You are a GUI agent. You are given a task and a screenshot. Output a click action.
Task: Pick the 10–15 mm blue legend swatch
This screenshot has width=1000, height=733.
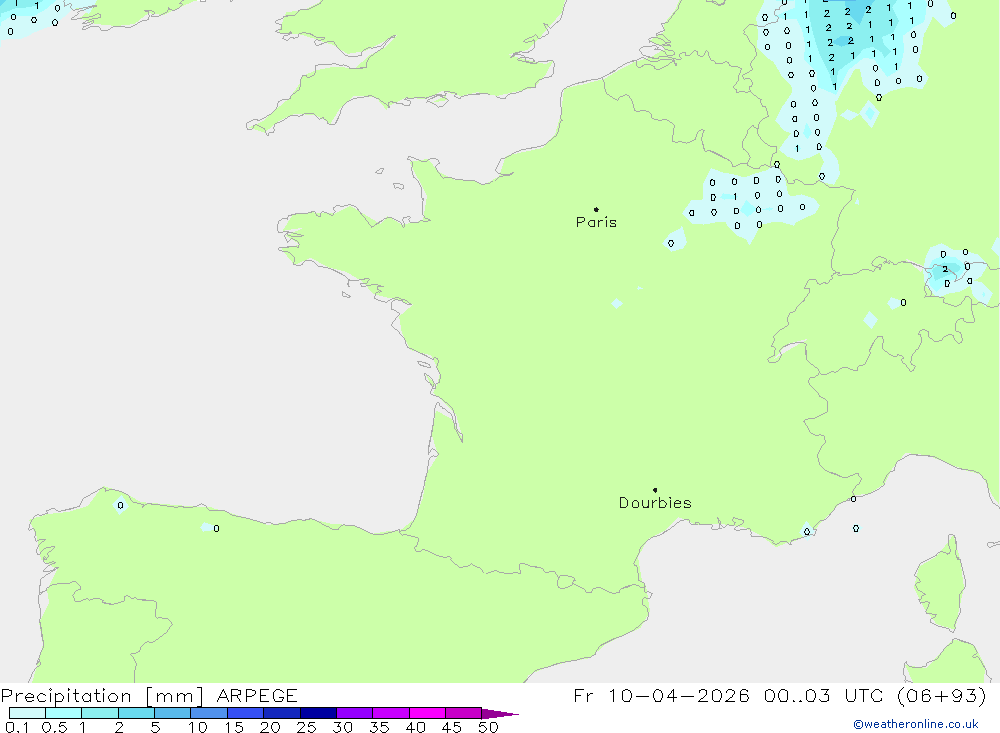coord(209,713)
